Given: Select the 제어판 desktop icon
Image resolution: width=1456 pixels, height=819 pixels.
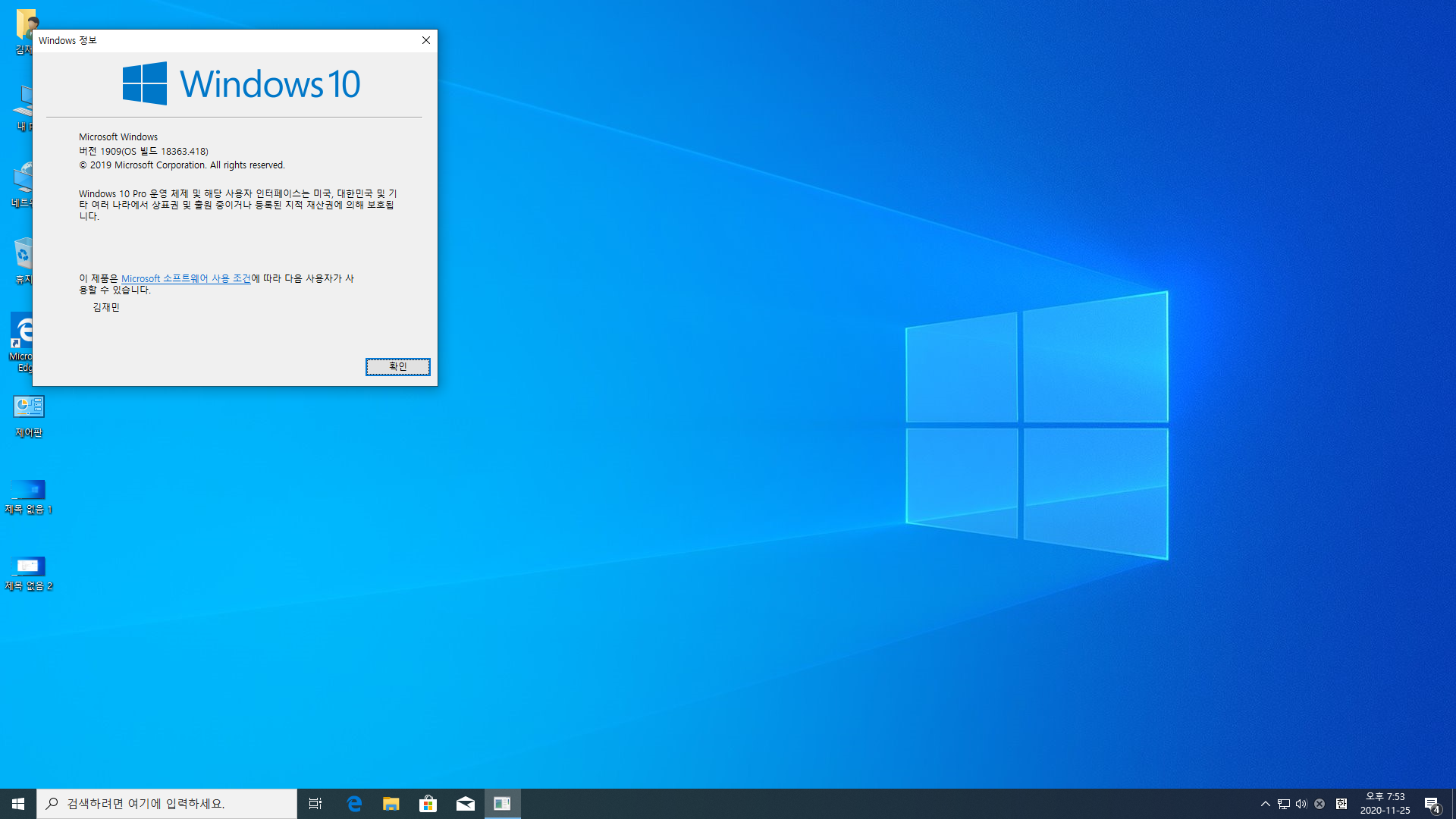Looking at the screenshot, I should point(29,416).
